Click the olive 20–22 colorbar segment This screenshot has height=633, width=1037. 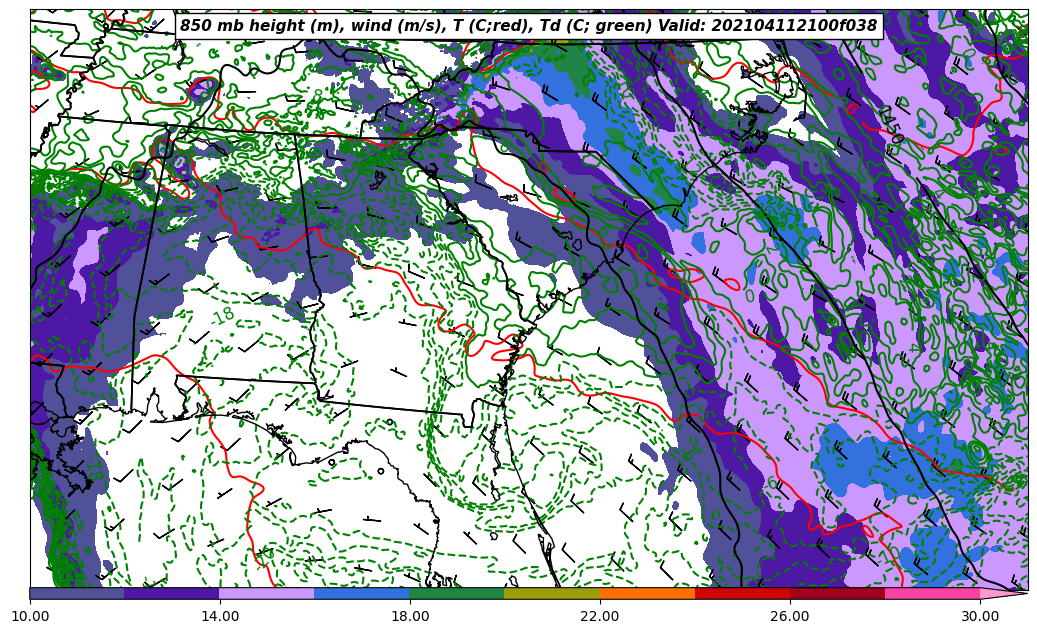(x=552, y=593)
